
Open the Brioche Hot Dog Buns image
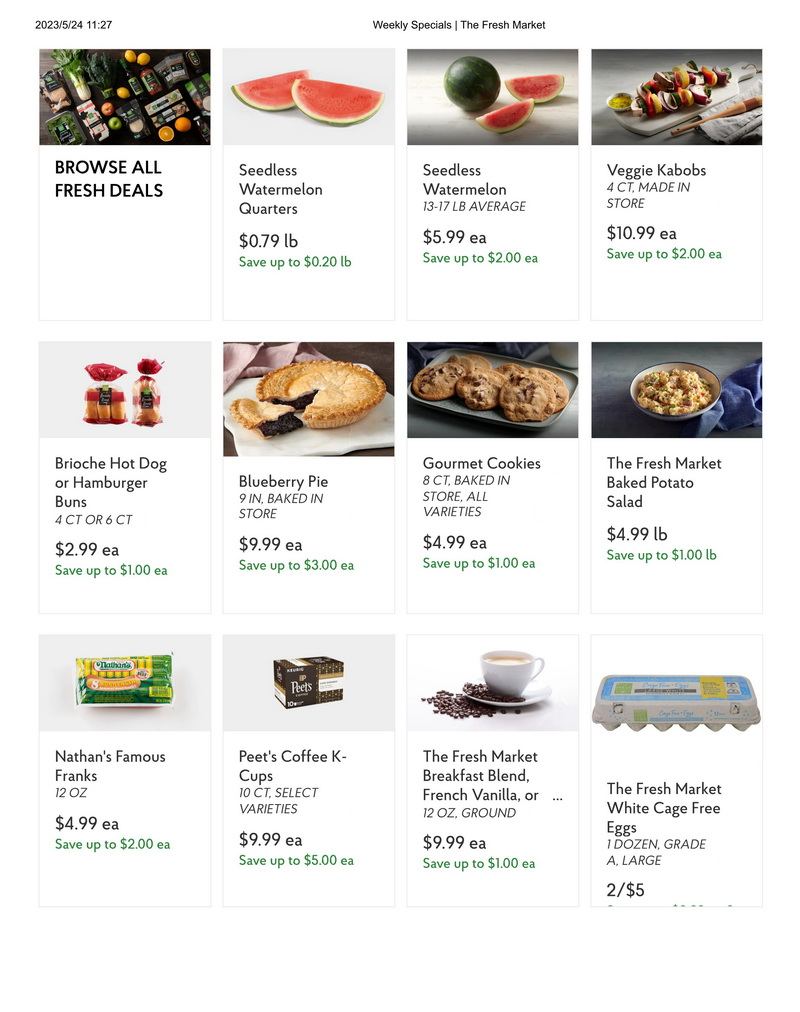pos(125,390)
